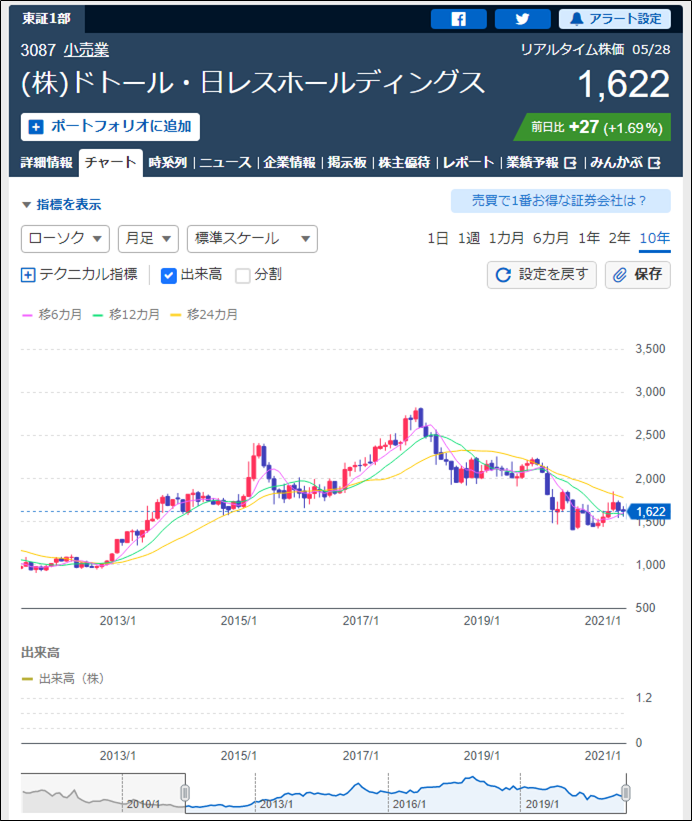View 株主優待 tab
Image resolution: width=692 pixels, height=821 pixels.
click(x=404, y=162)
